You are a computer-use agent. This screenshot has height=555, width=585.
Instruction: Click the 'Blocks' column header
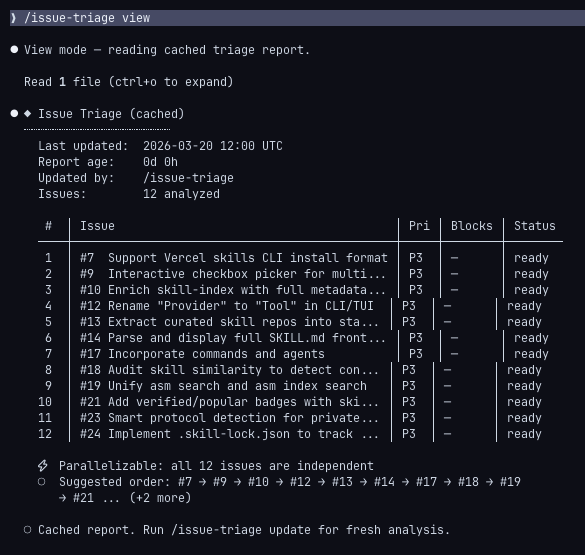pos(472,226)
